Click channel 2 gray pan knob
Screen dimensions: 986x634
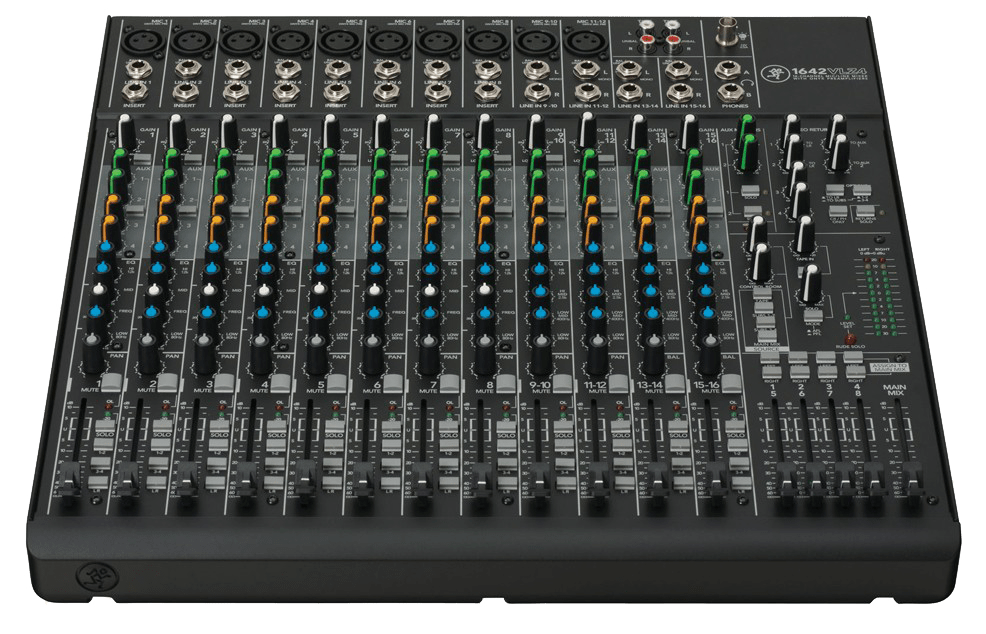pos(148,354)
